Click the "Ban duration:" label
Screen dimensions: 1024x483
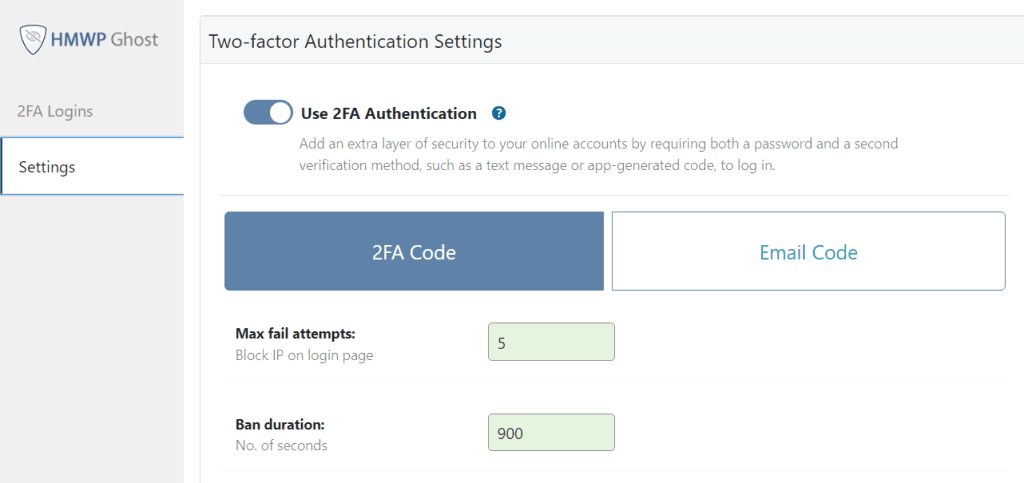point(279,424)
